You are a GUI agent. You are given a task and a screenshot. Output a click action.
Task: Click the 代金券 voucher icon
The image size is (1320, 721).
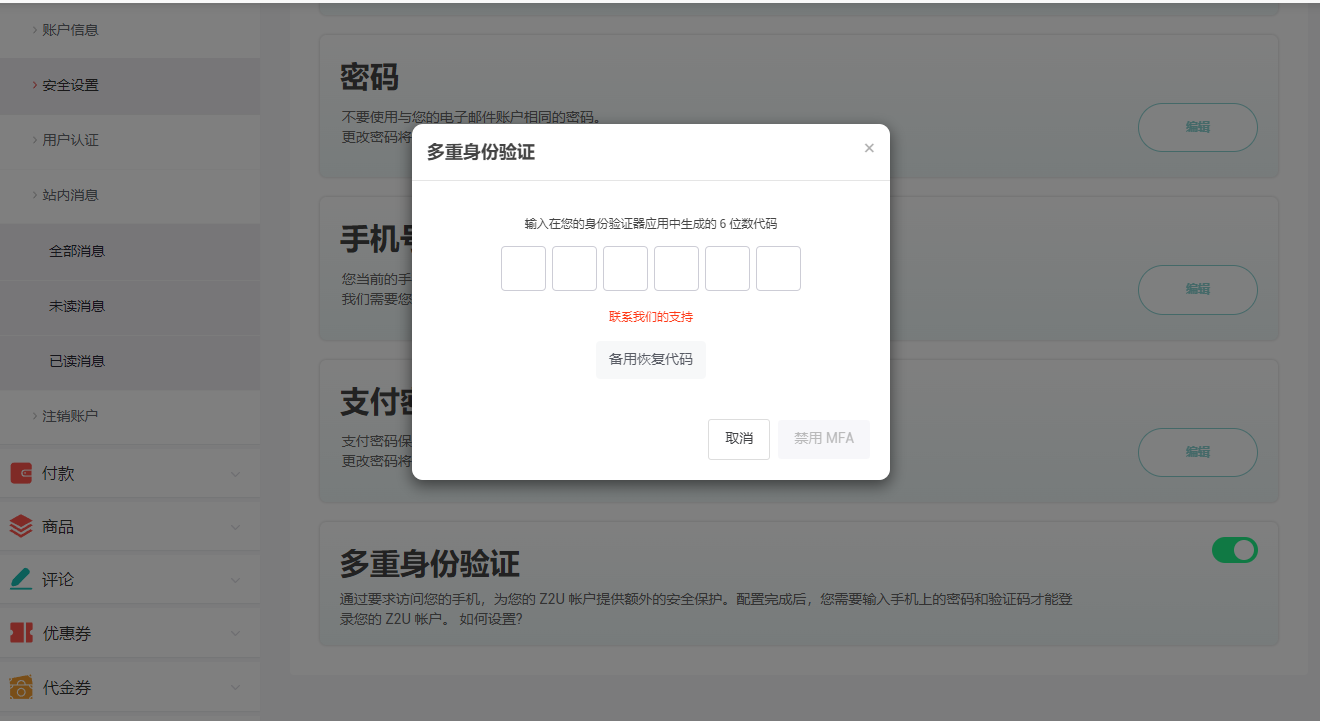pos(21,687)
